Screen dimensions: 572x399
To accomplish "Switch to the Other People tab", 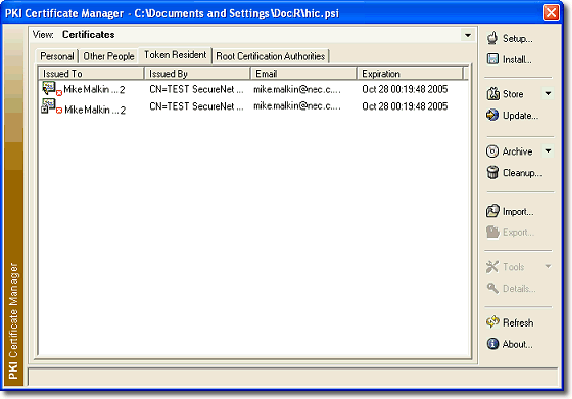I will (109, 56).
